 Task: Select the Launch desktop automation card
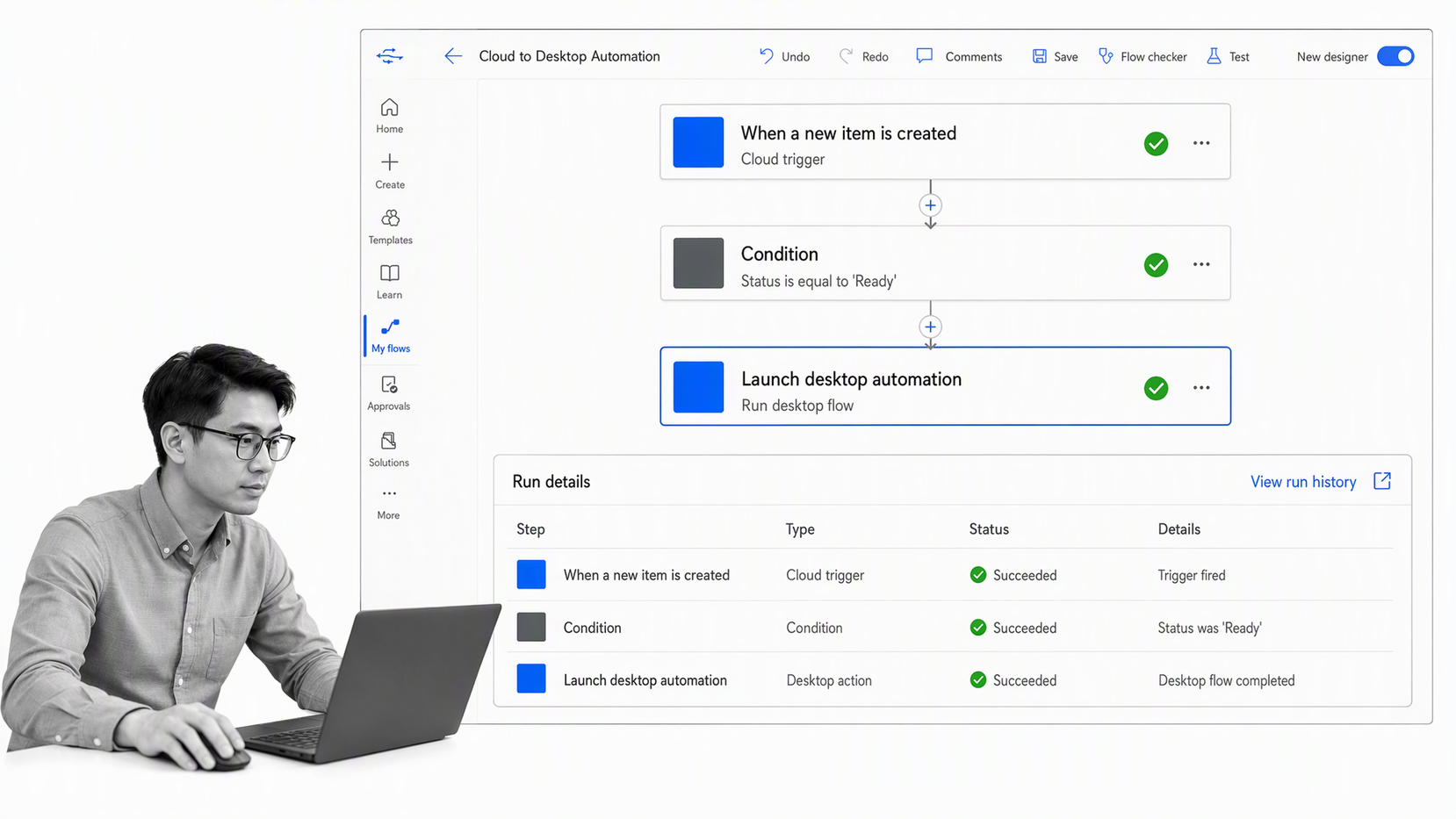pos(945,386)
